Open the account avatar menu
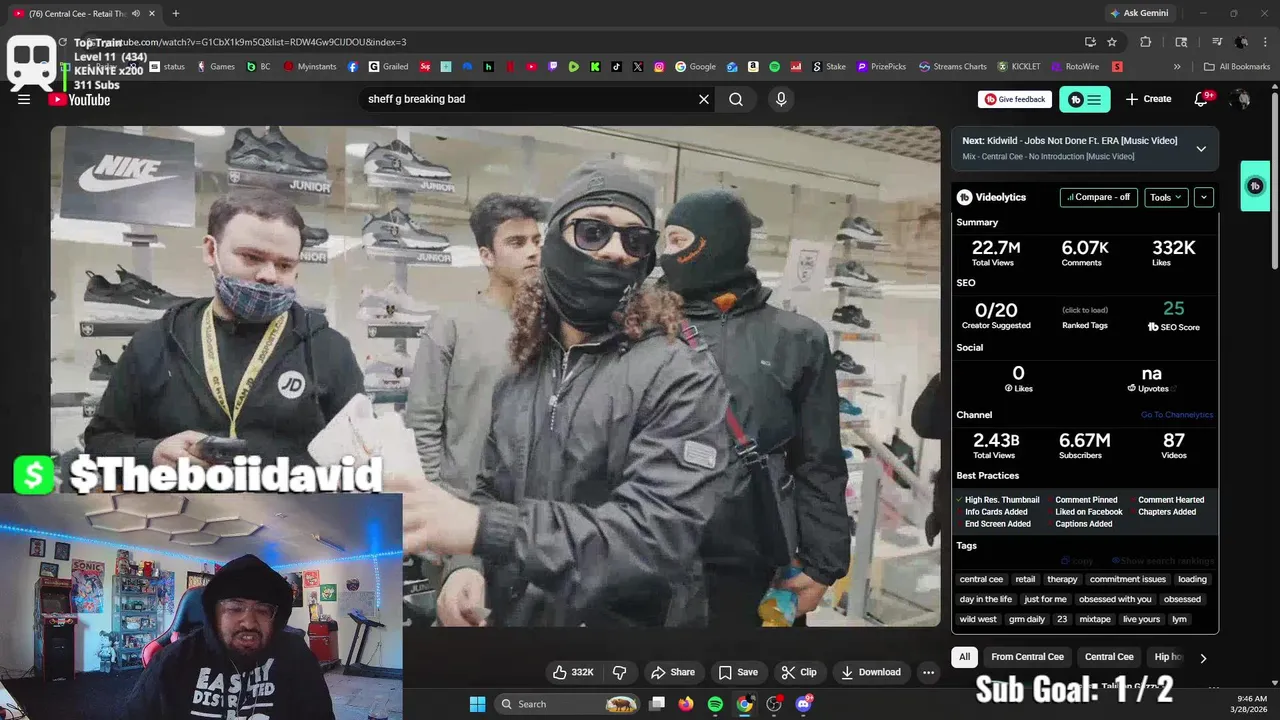 tap(1241, 99)
